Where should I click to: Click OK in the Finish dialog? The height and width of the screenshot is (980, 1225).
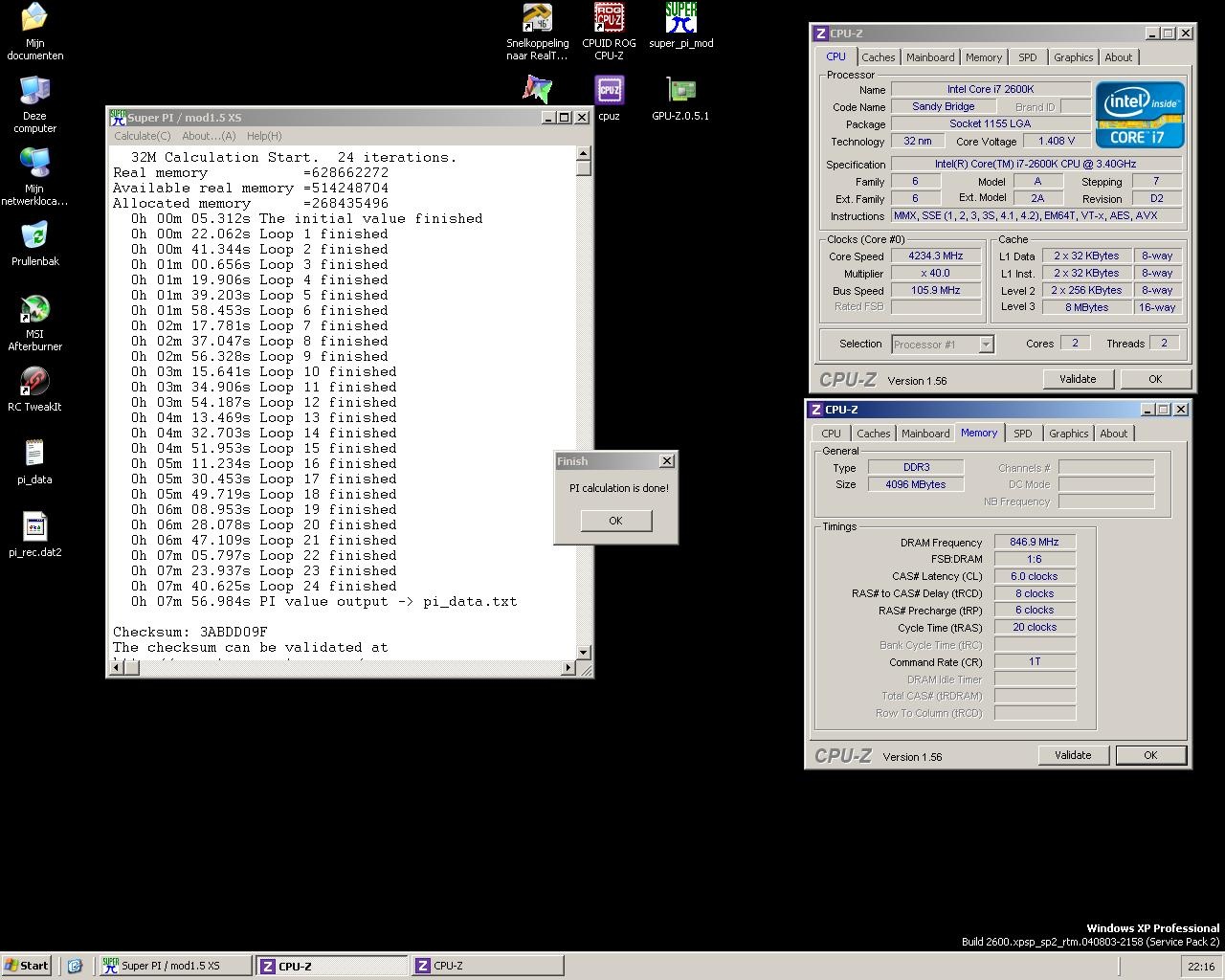click(x=615, y=521)
